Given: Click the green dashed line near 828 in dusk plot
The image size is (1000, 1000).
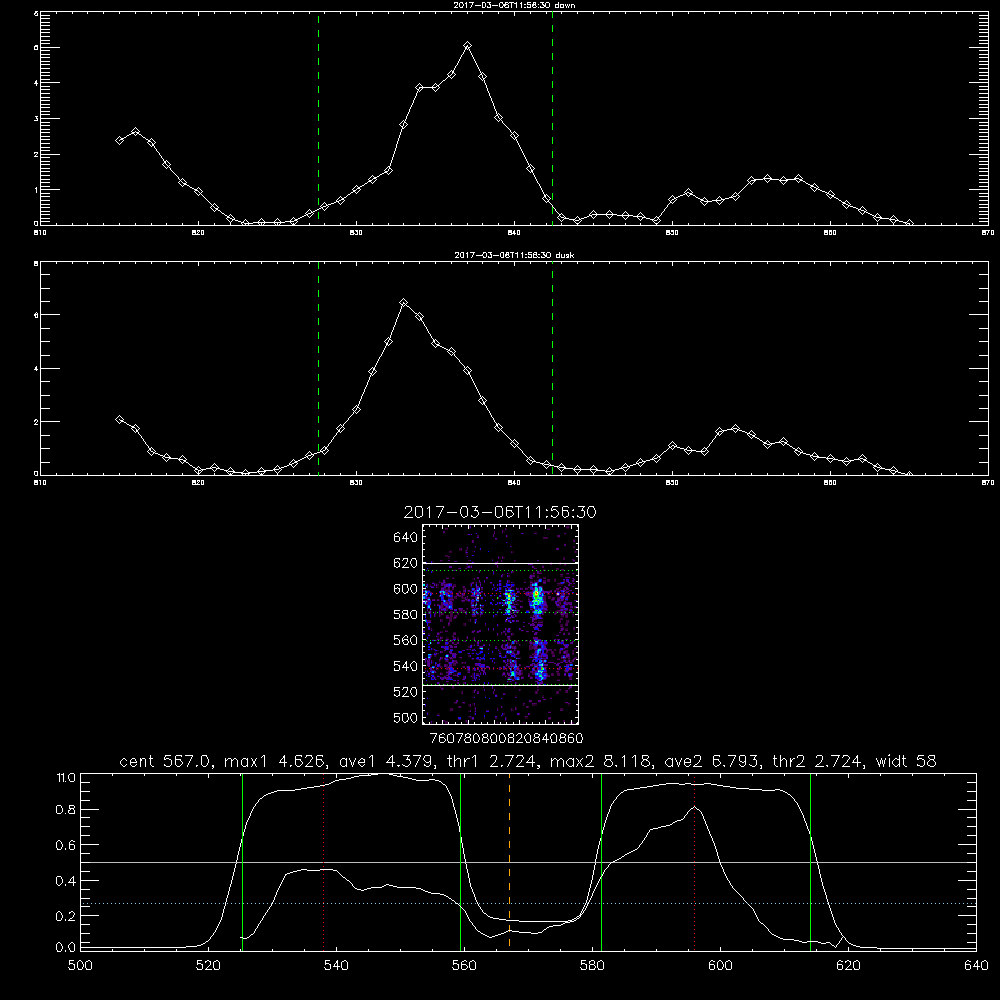Looking at the screenshot, I should [318, 368].
